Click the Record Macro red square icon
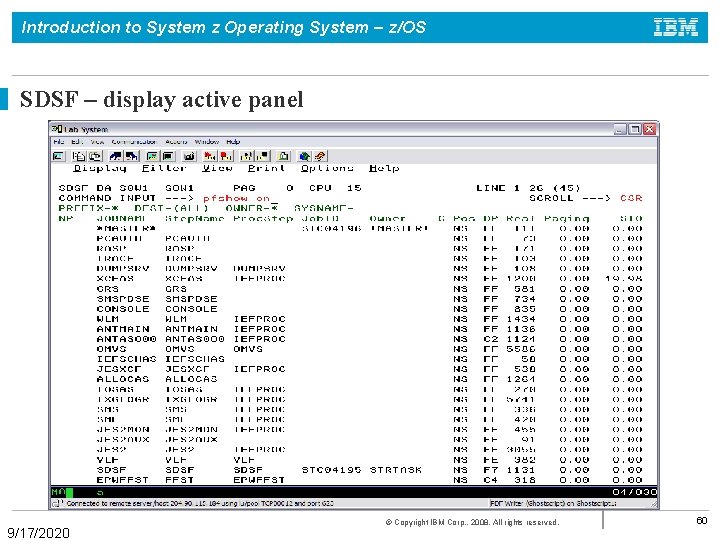720x540 pixels. coord(226,156)
